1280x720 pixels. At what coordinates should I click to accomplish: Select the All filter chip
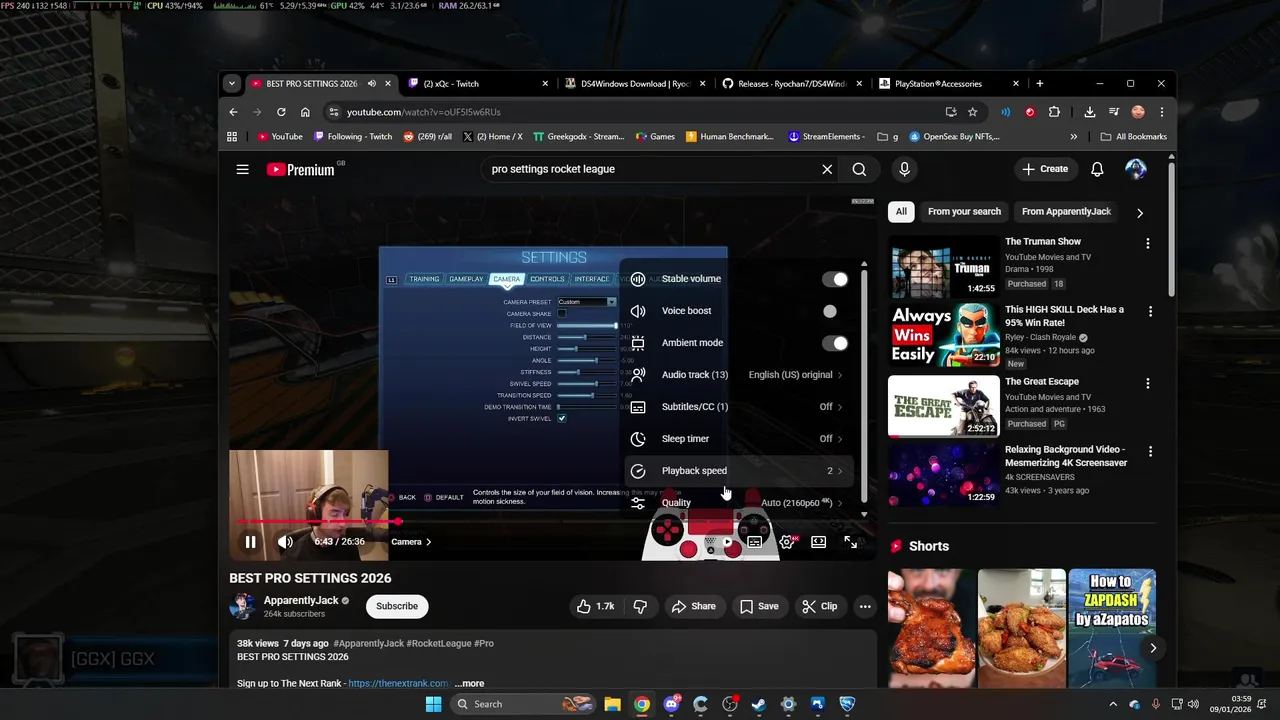pyautogui.click(x=901, y=212)
